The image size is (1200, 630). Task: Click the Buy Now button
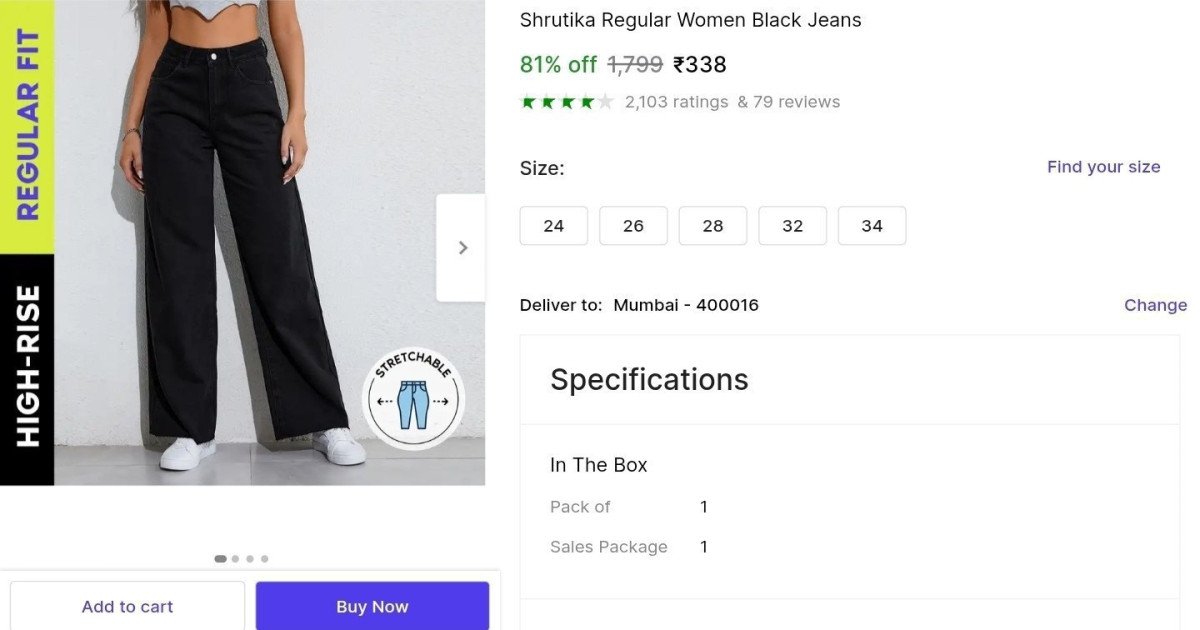coord(372,606)
